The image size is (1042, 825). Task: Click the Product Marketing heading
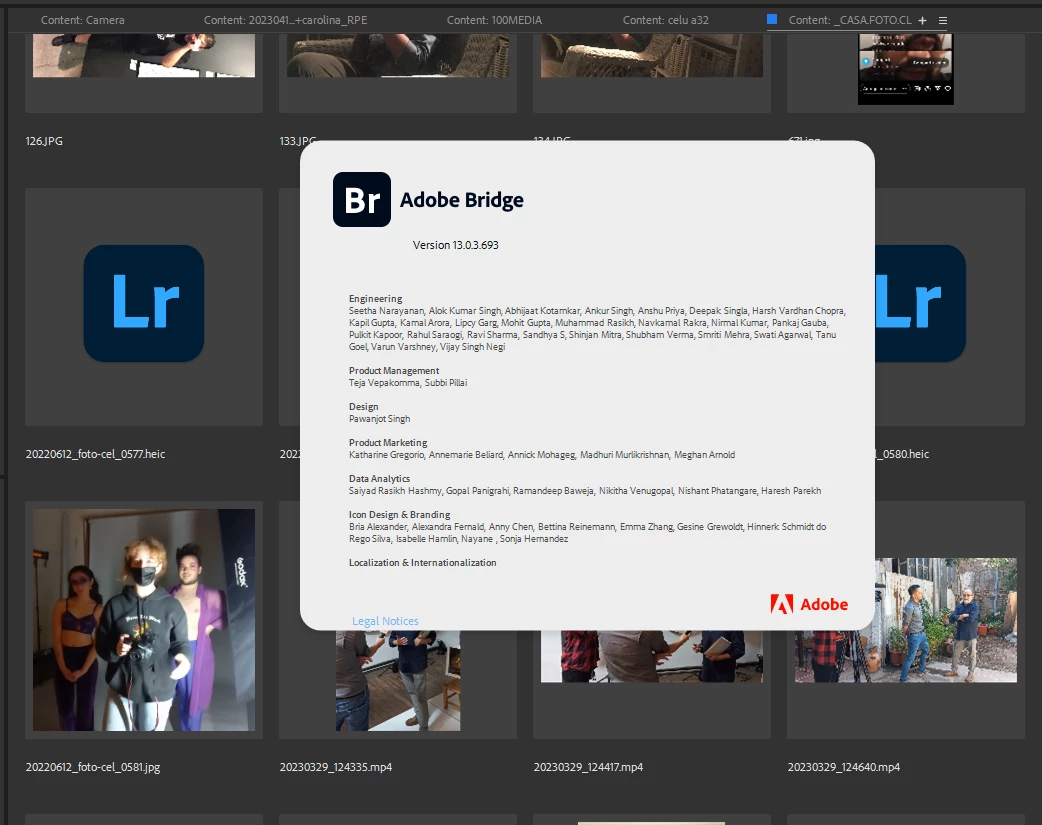click(x=388, y=442)
